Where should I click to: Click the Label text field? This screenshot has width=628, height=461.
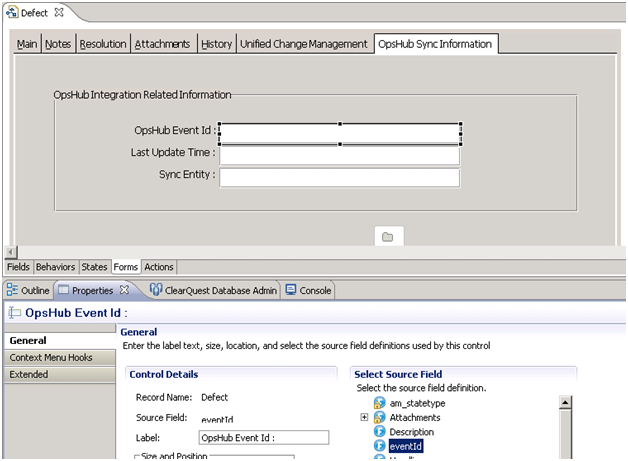[x=264, y=437]
